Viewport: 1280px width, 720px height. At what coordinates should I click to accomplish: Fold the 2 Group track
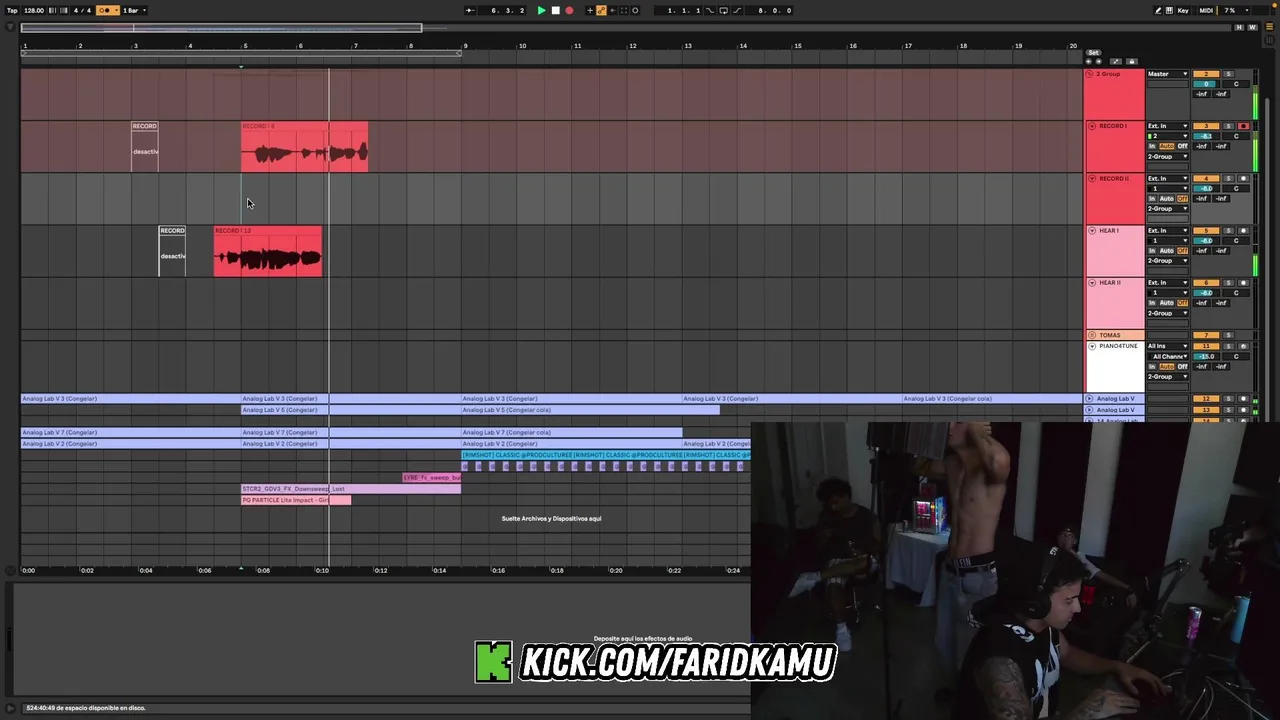pyautogui.click(x=1089, y=74)
